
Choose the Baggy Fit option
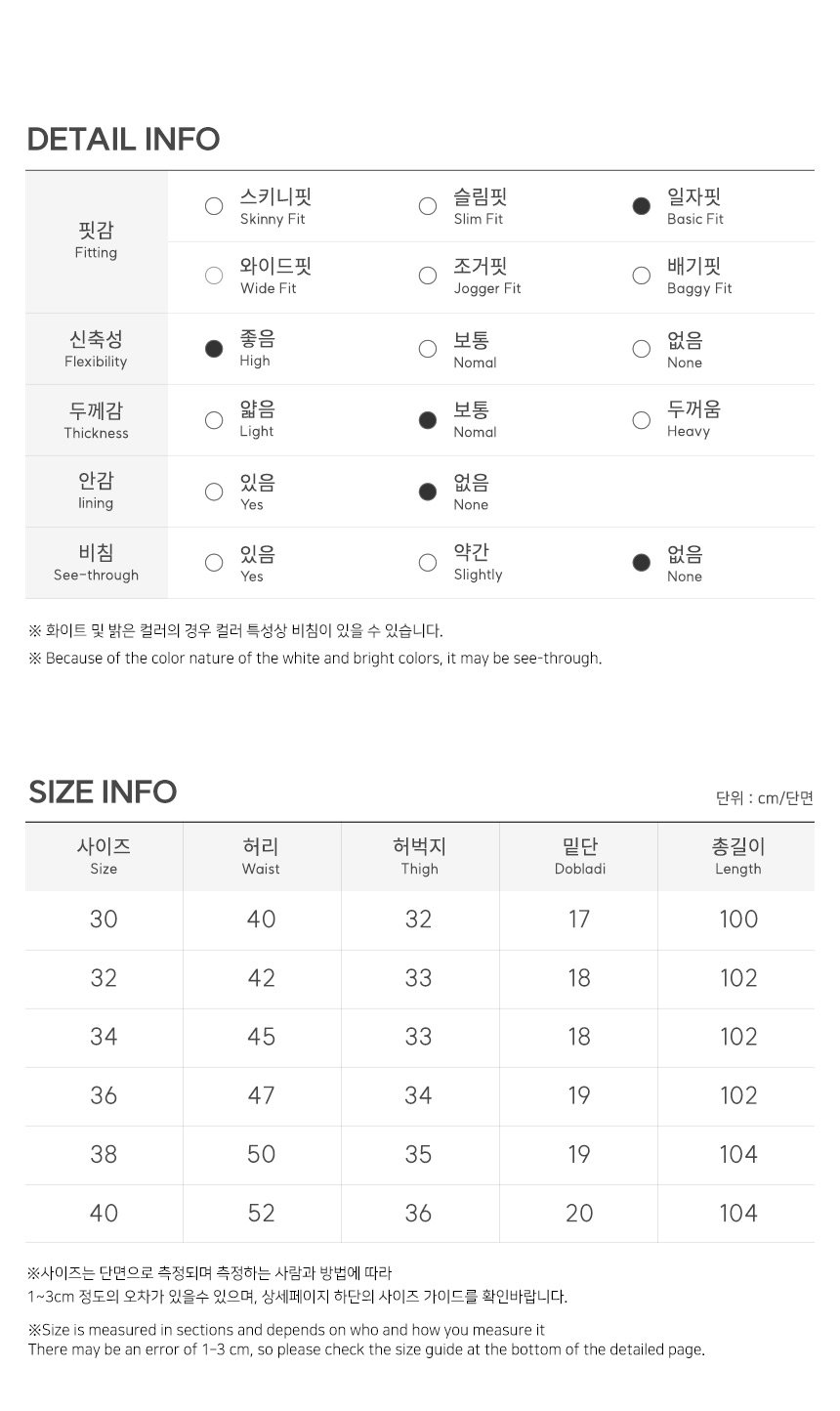pos(641,276)
